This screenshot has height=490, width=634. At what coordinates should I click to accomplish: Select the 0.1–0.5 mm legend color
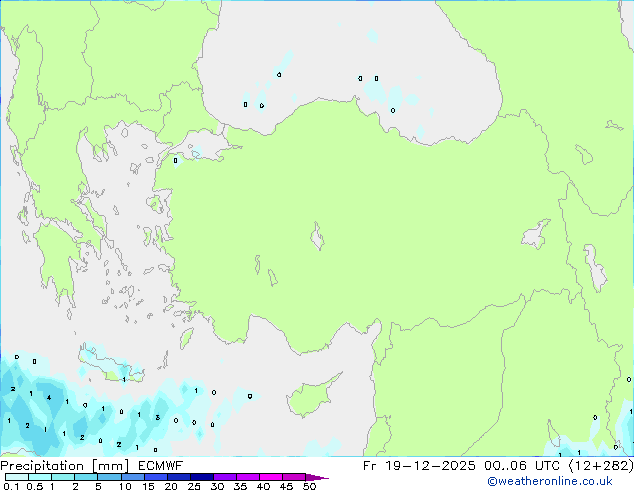tap(17, 477)
